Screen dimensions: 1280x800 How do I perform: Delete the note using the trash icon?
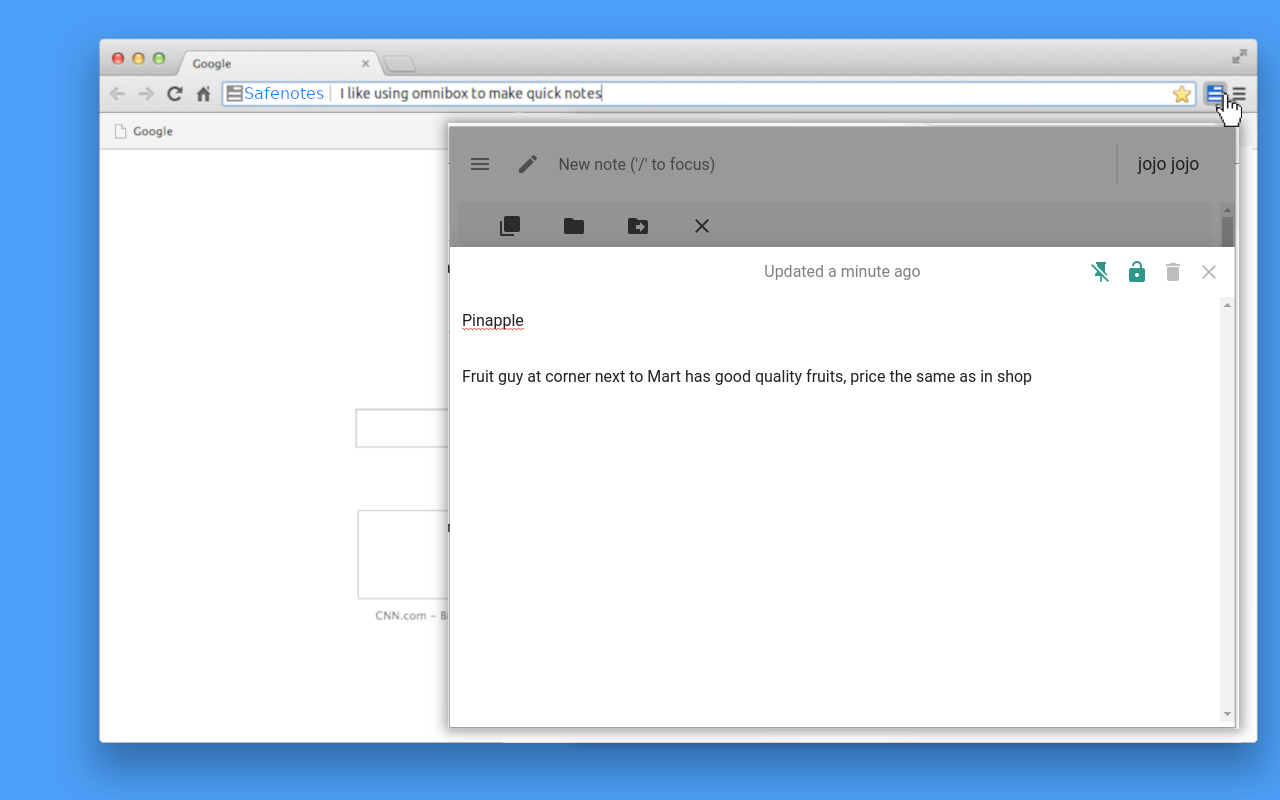pyautogui.click(x=1172, y=272)
